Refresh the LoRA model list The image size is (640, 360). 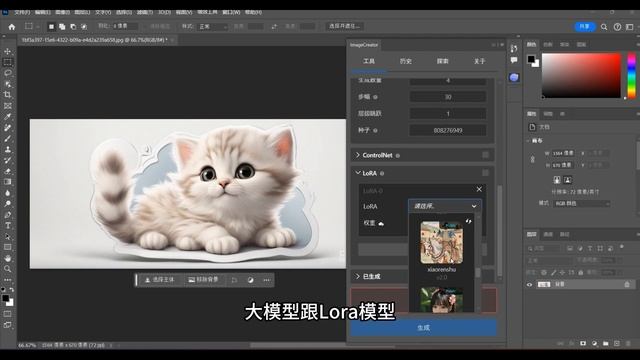click(x=468, y=222)
